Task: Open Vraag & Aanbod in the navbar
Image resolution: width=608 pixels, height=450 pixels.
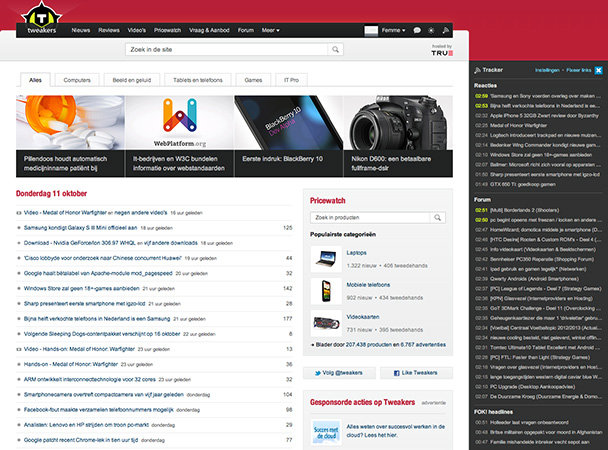Action: click(x=209, y=30)
